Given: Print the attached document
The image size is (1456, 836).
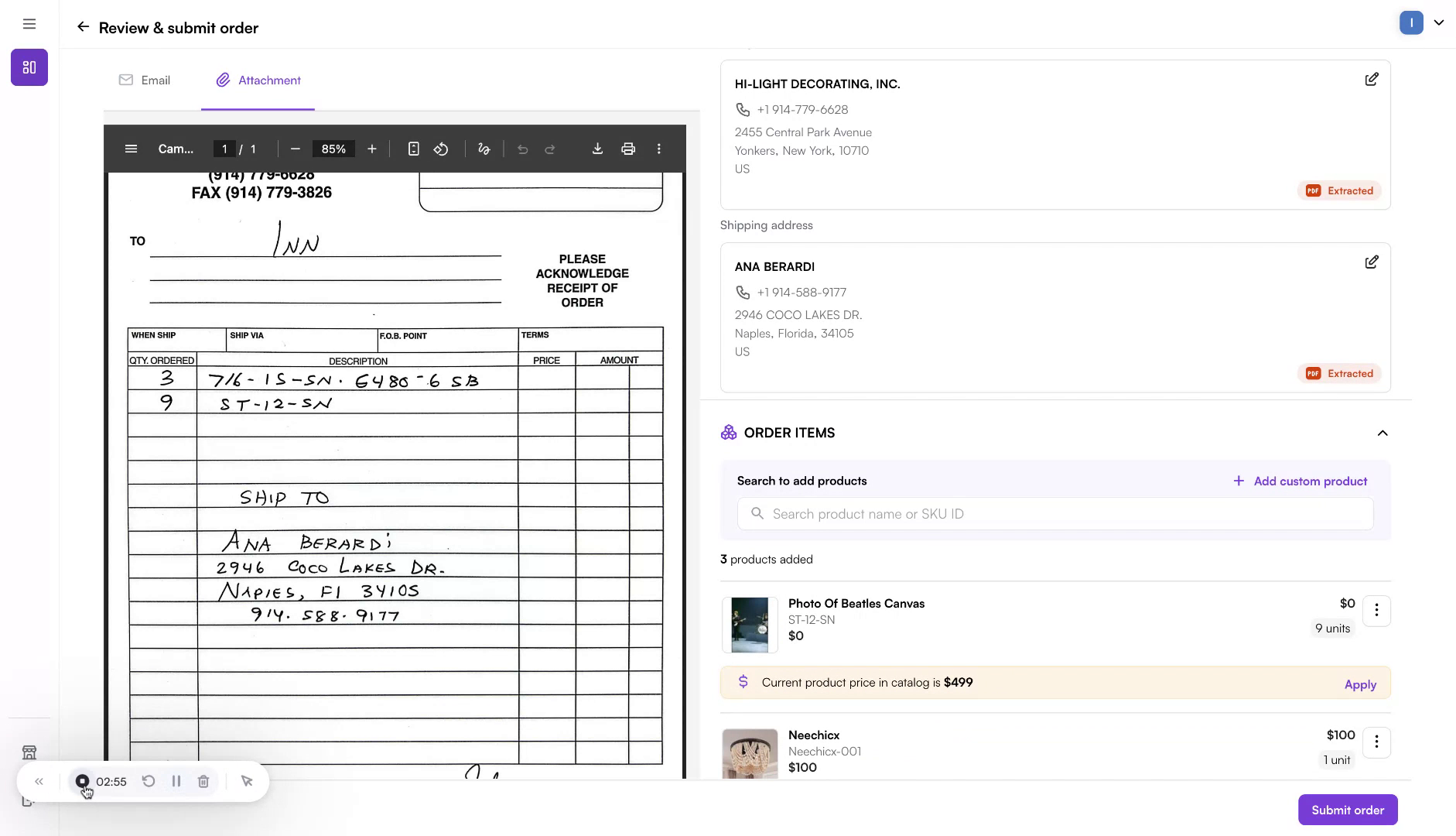Looking at the screenshot, I should [x=627, y=149].
